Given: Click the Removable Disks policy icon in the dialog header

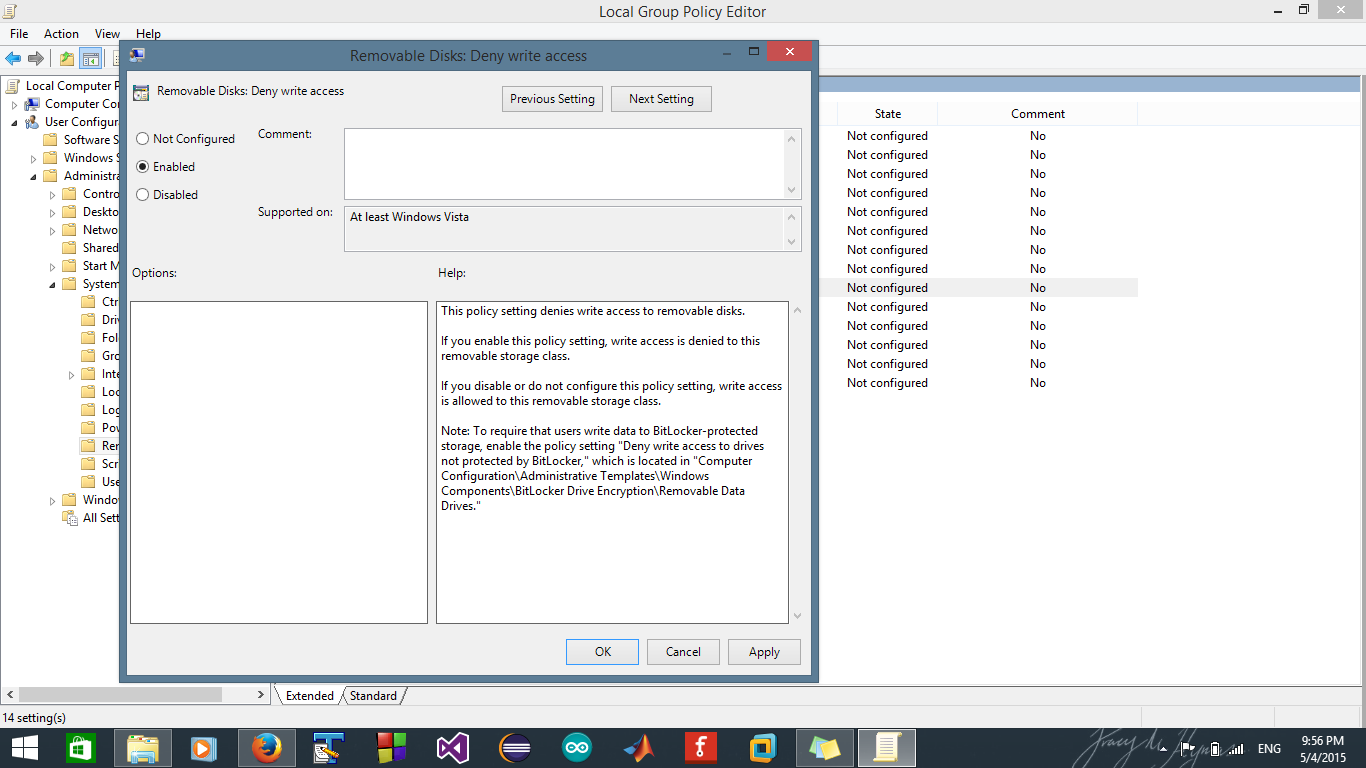Looking at the screenshot, I should pos(140,91).
